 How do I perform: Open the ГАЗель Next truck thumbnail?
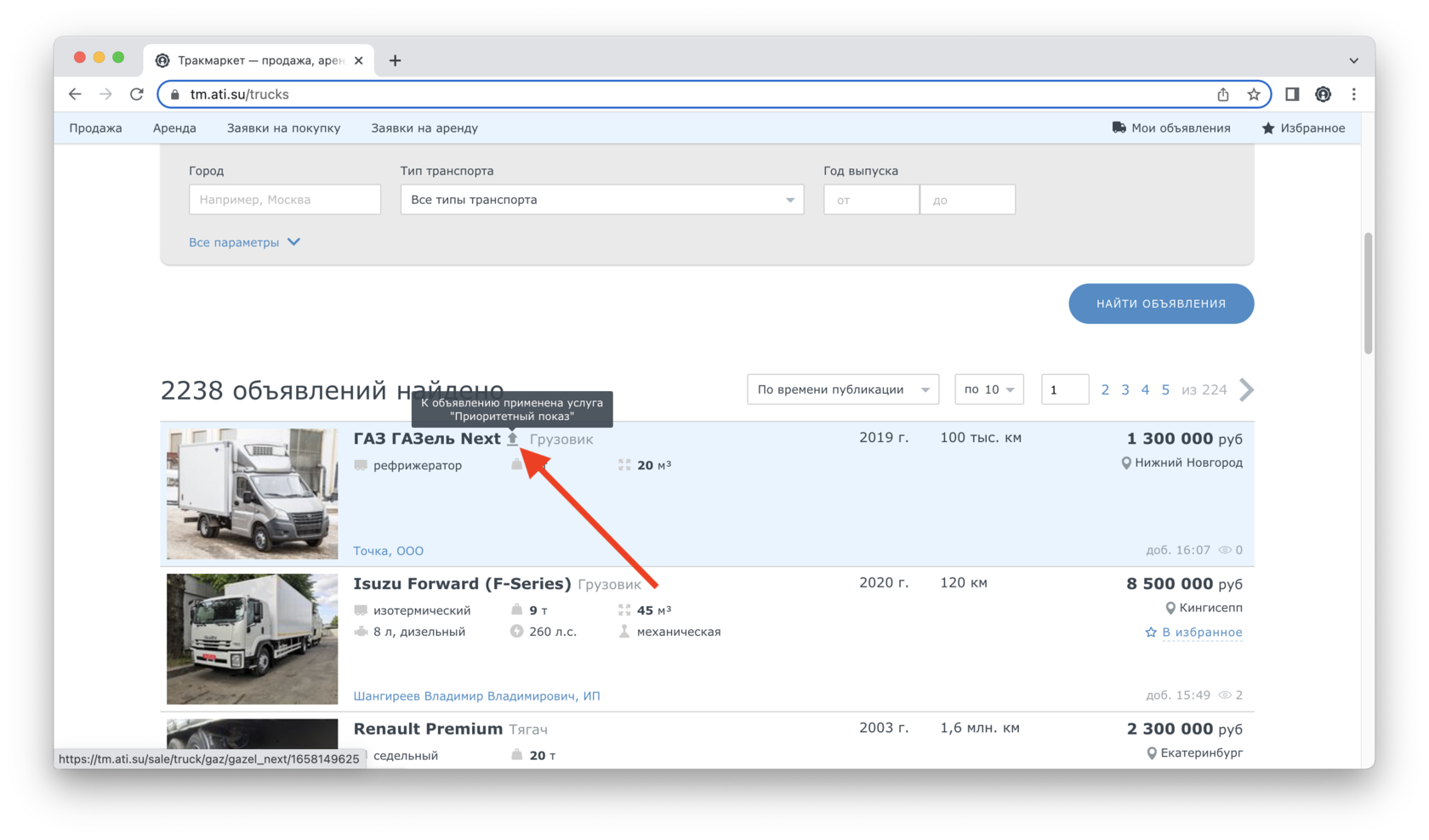[x=253, y=494]
